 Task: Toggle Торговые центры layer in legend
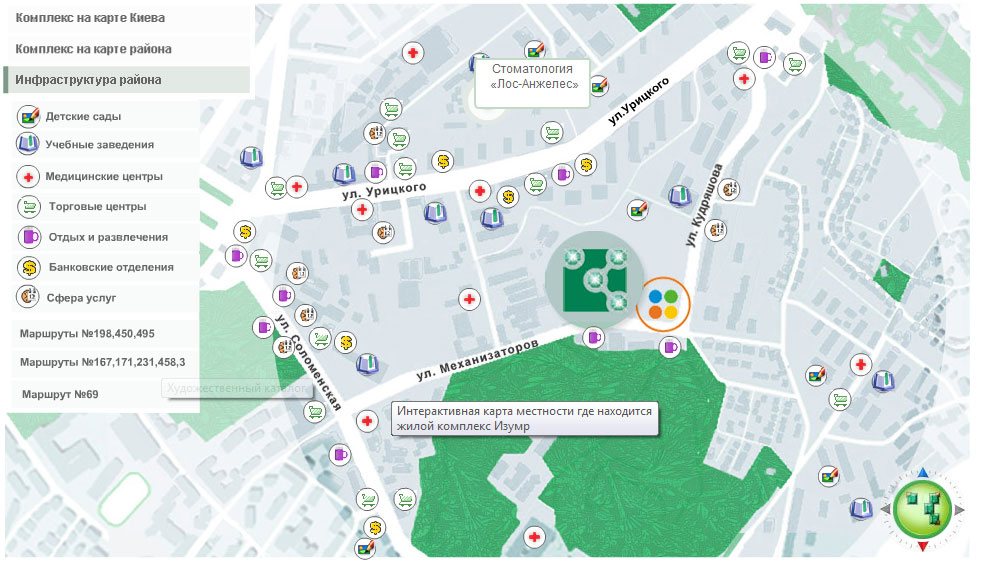pos(97,207)
